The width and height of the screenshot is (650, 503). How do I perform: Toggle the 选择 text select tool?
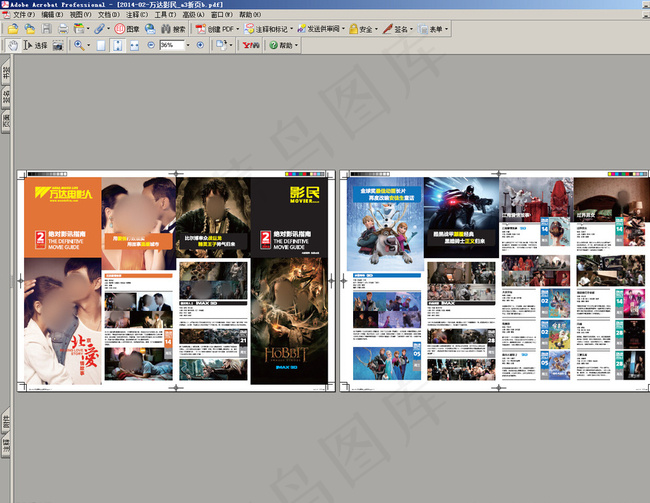click(35, 45)
